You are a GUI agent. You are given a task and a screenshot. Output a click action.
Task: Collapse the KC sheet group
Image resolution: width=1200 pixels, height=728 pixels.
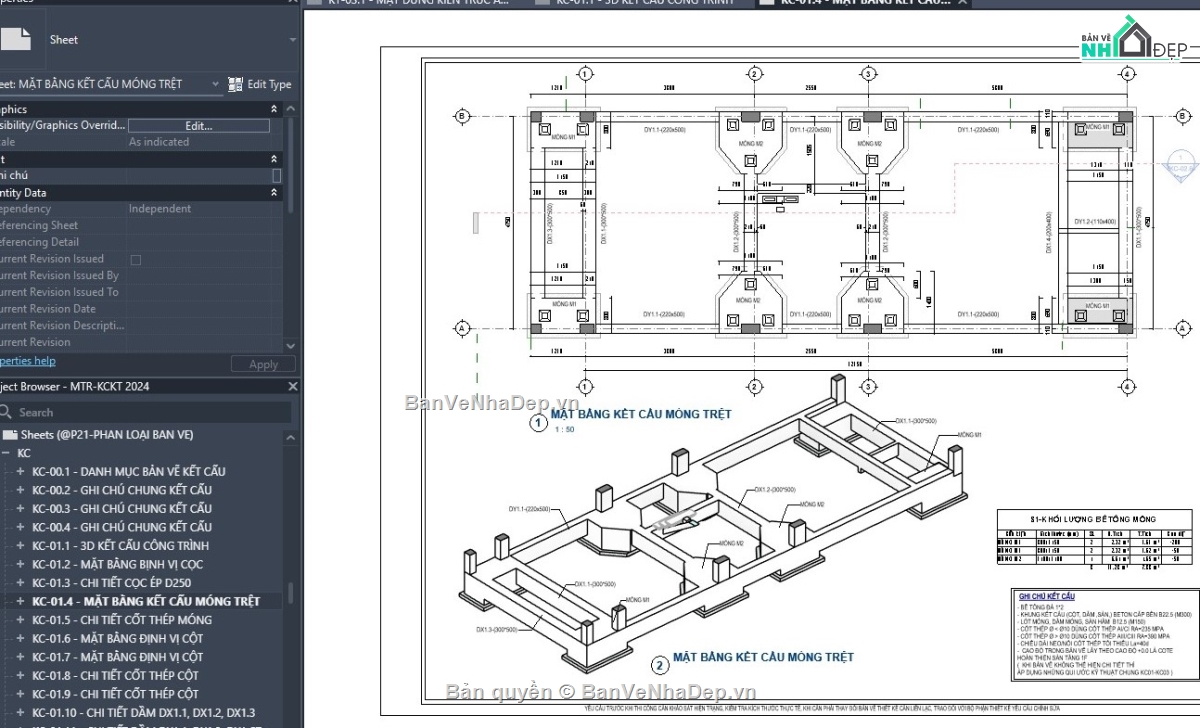point(6,453)
